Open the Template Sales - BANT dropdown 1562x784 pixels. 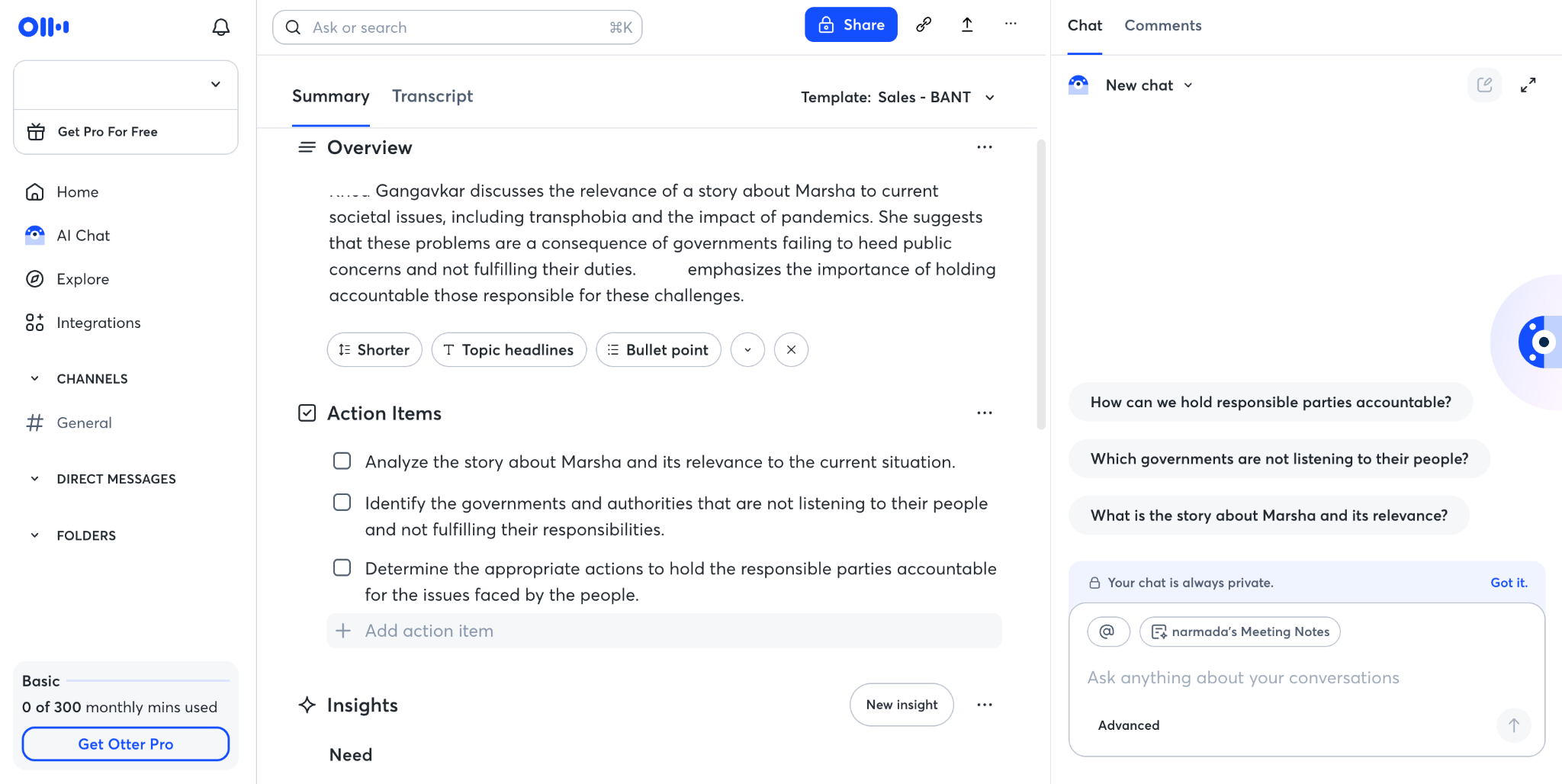(x=898, y=97)
